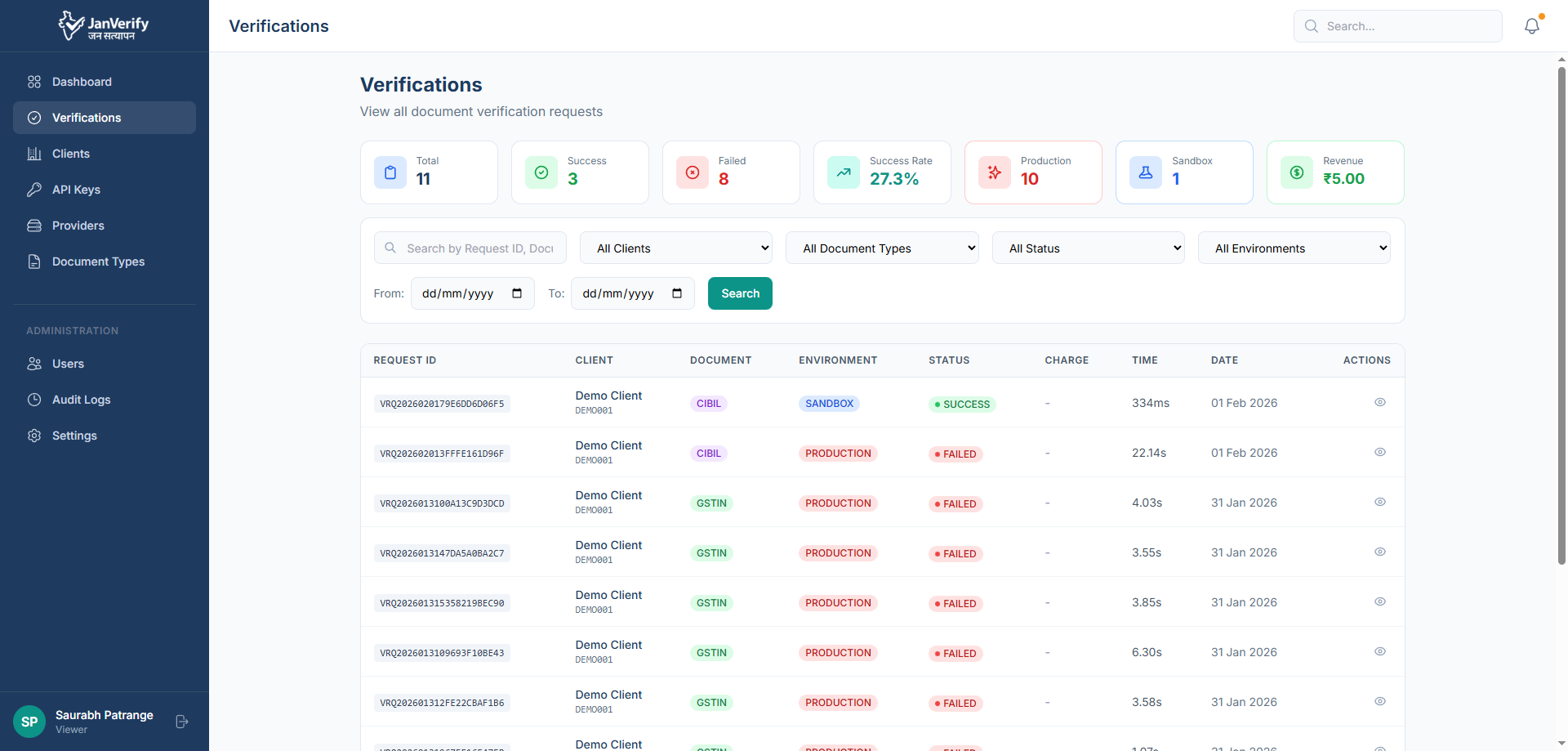Open the To date calendar picker icon
This screenshot has width=1568, height=751.
pyautogui.click(x=677, y=293)
